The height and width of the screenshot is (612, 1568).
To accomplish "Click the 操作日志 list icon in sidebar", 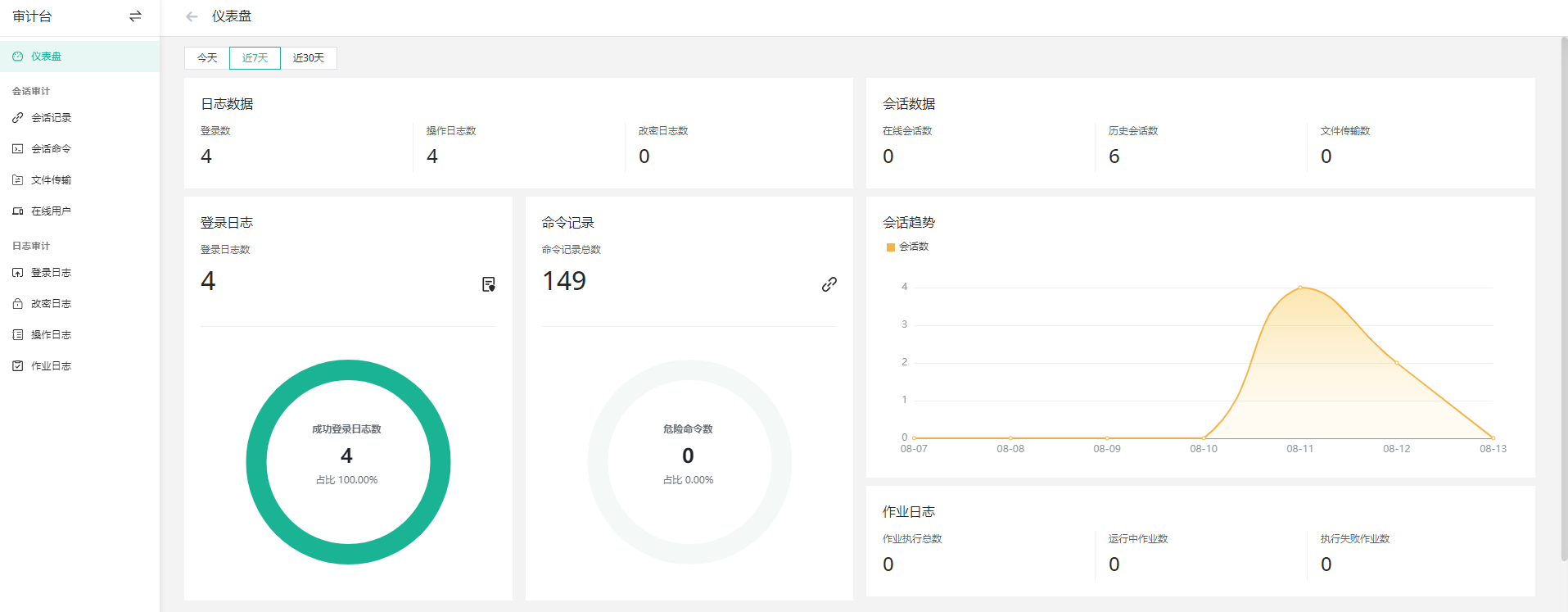I will pyautogui.click(x=17, y=335).
